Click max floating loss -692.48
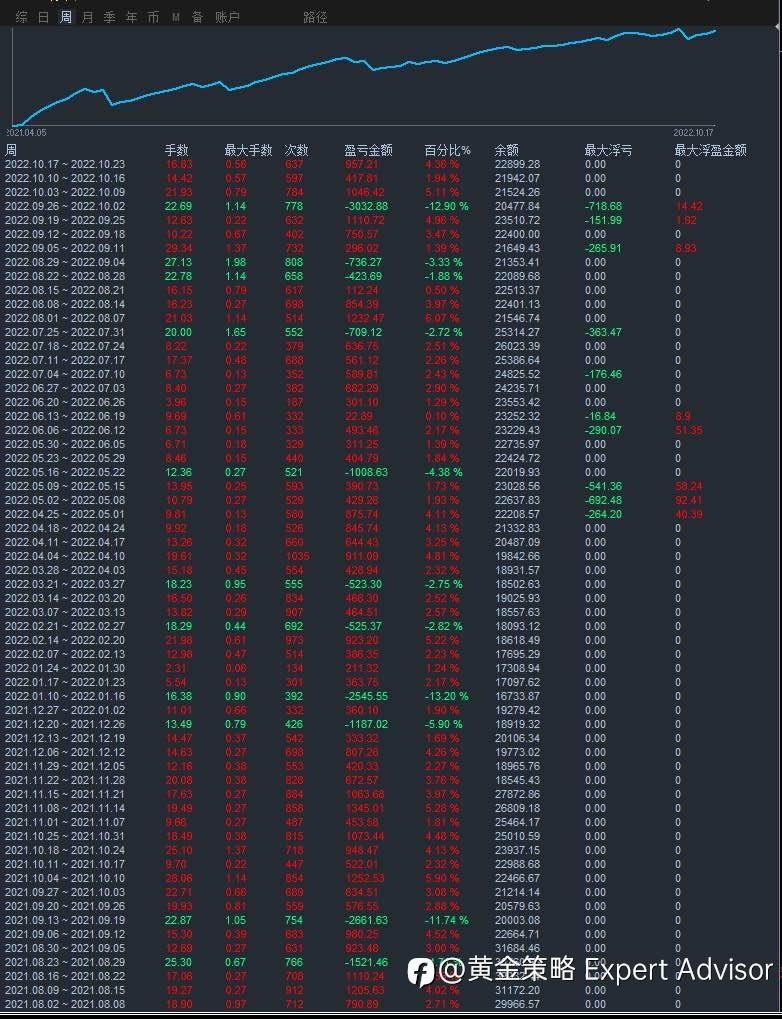Image resolution: width=782 pixels, height=1019 pixels. [x=603, y=500]
